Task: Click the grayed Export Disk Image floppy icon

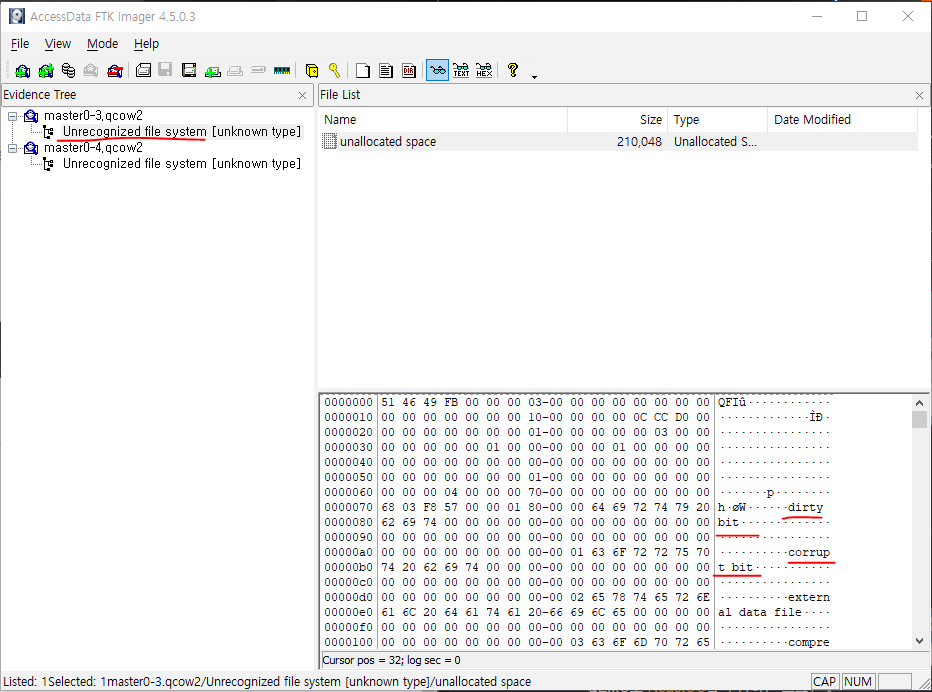Action: [x=165, y=70]
